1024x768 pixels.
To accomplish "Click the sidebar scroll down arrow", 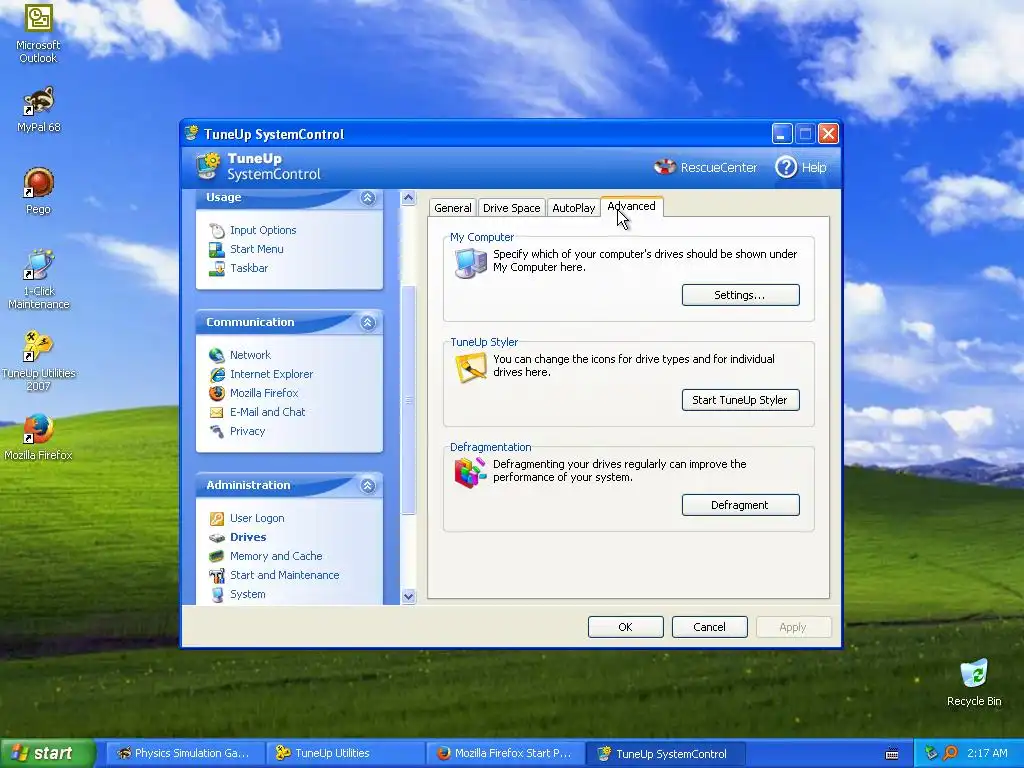I will [x=408, y=596].
